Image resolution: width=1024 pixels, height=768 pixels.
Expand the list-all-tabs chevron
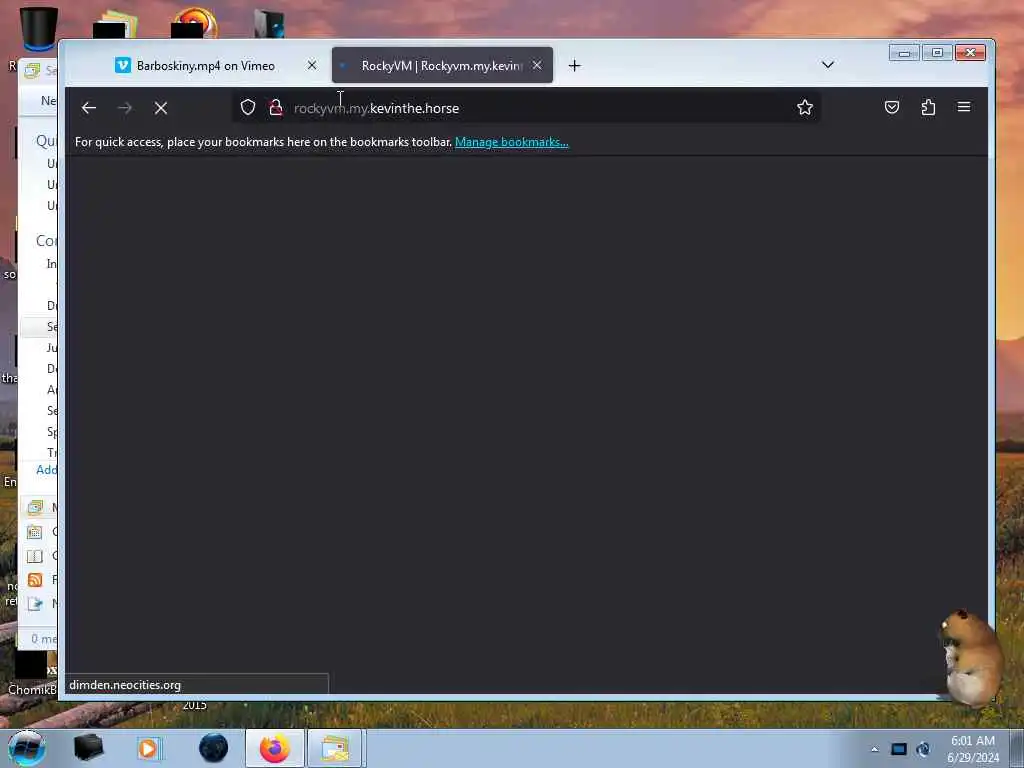point(827,65)
